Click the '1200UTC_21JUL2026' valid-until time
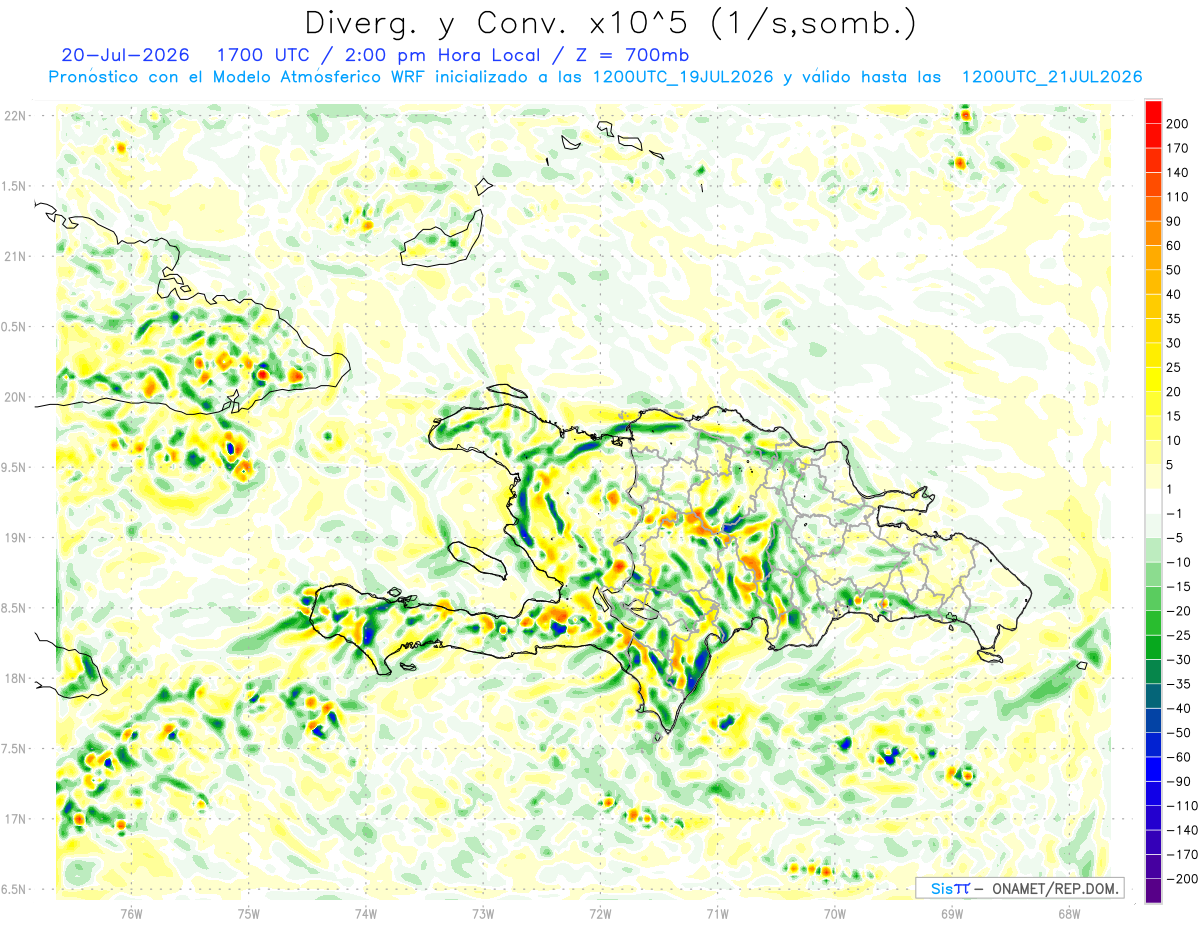The height and width of the screenshot is (927, 1200). point(1052,77)
